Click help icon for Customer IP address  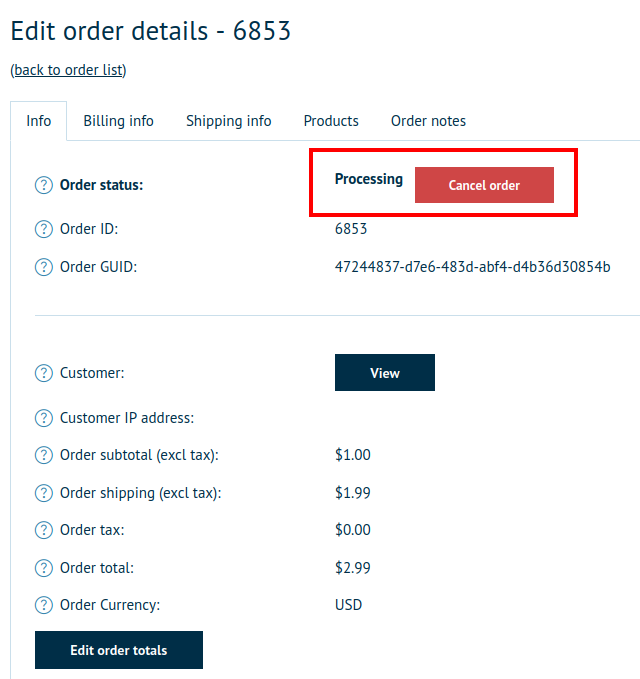pyautogui.click(x=43, y=418)
